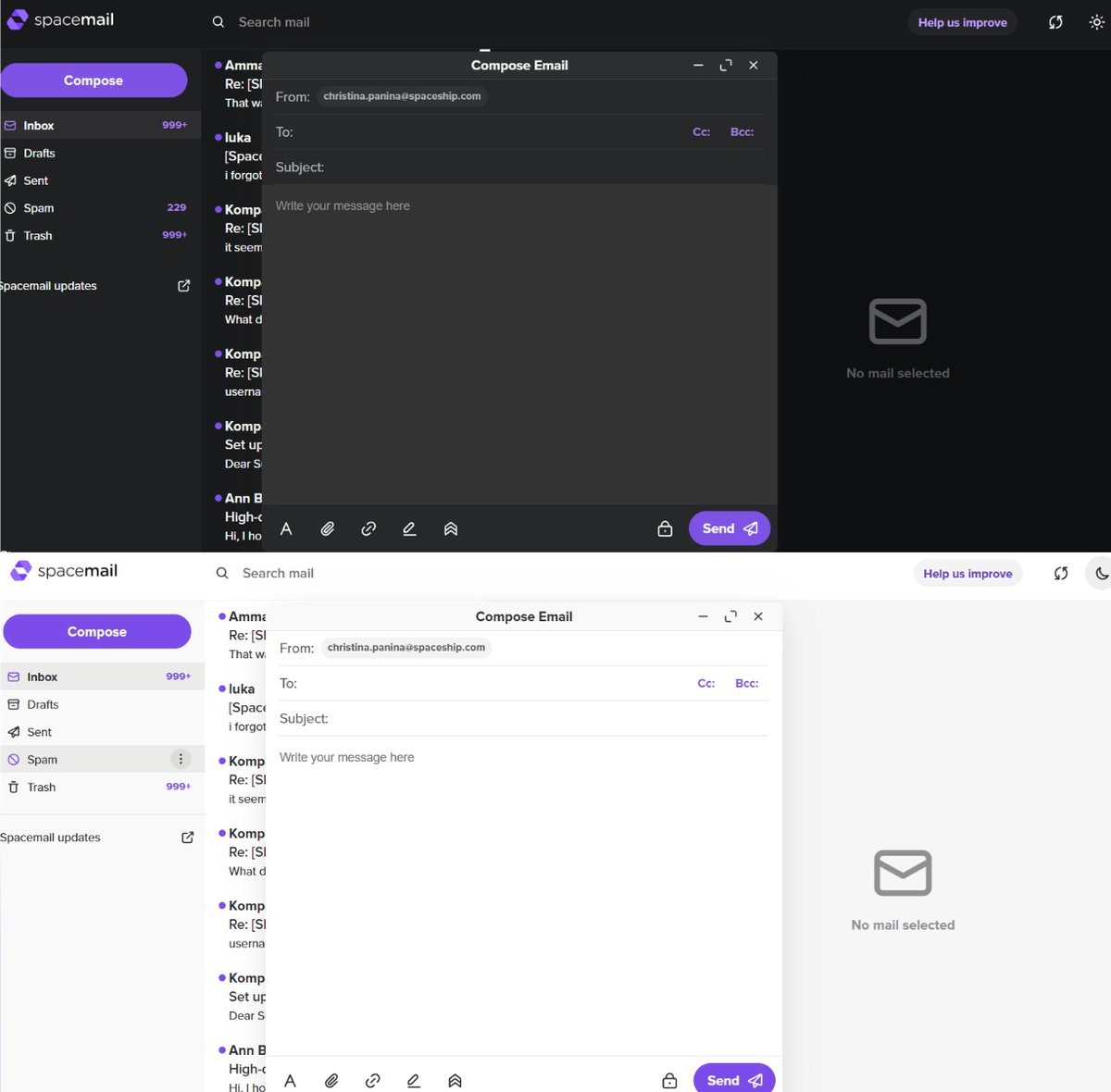Add Bcc recipients in dark compose
1111x1092 pixels.
[x=743, y=132]
